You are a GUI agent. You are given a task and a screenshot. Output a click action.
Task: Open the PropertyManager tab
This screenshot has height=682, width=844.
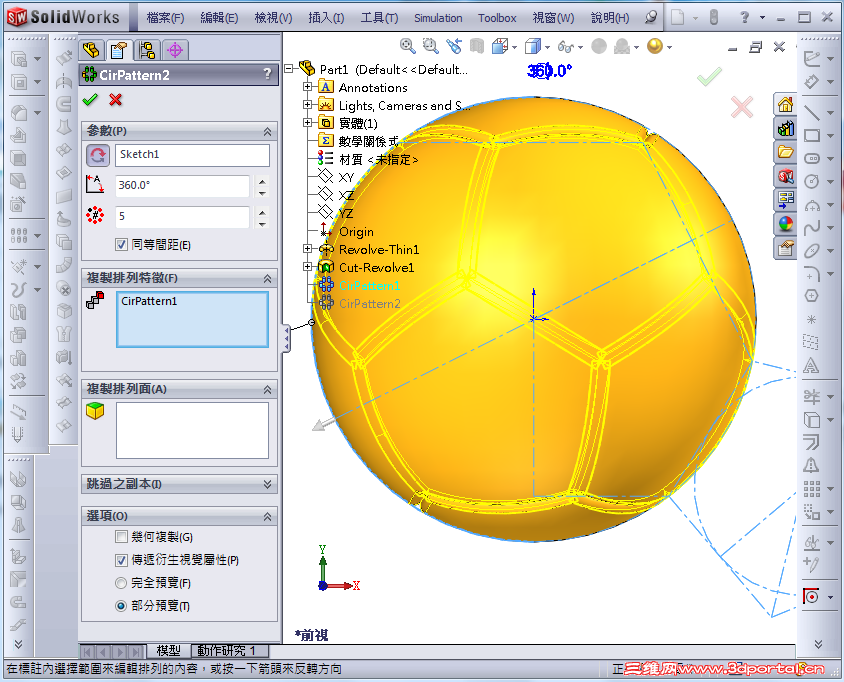coord(119,50)
